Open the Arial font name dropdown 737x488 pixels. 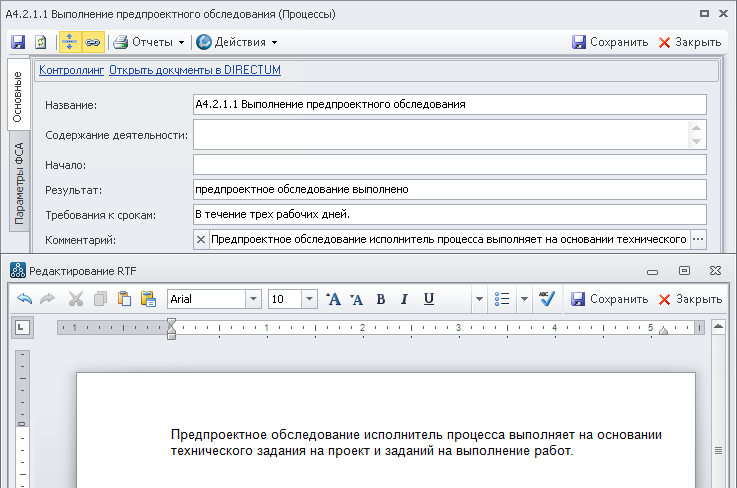pos(253,299)
